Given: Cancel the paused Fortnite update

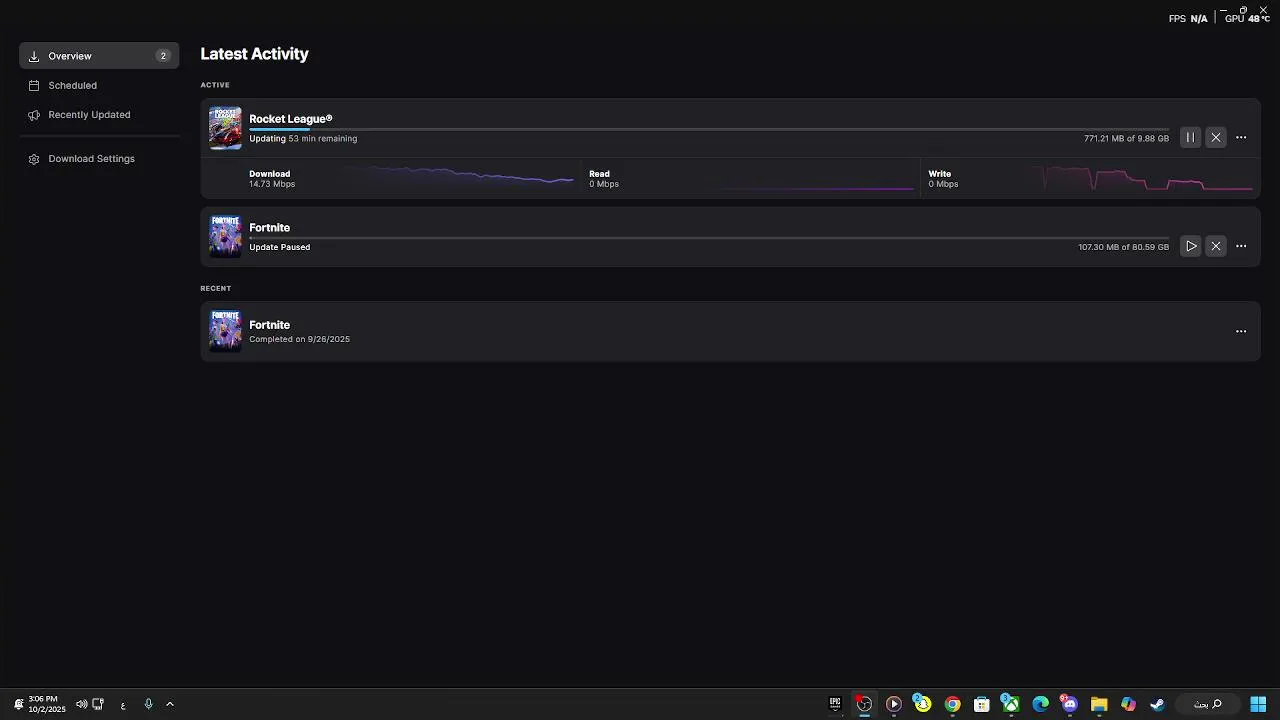Looking at the screenshot, I should click(1216, 246).
